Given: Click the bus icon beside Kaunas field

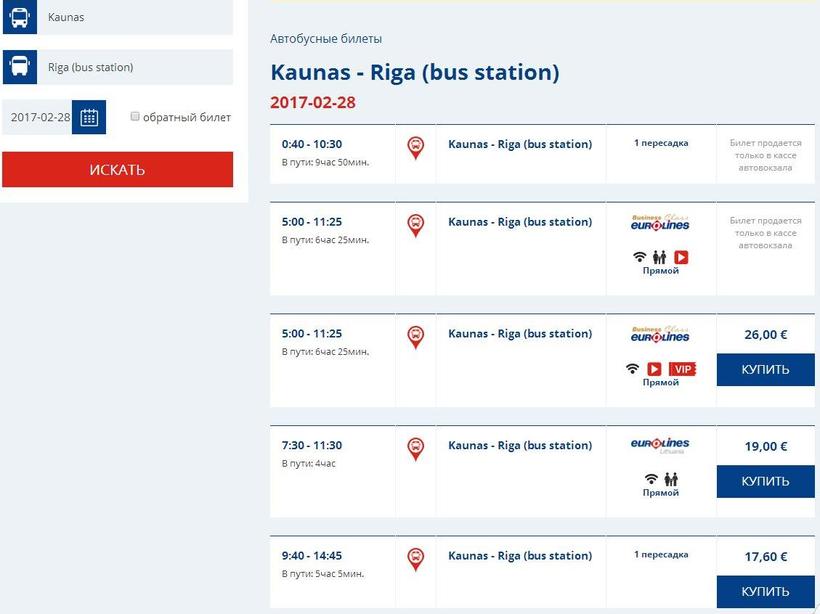Looking at the screenshot, I should tap(19, 18).
